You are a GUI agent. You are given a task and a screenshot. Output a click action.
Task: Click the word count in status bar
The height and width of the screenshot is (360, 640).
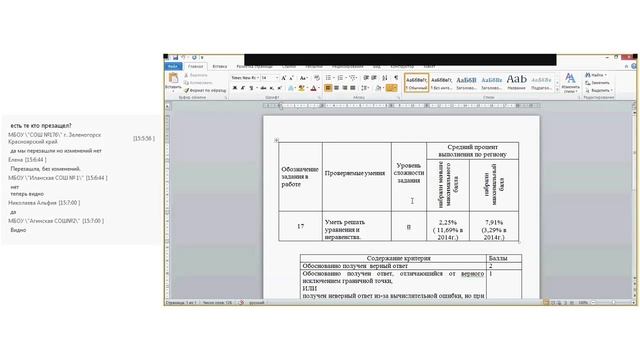coord(217,303)
